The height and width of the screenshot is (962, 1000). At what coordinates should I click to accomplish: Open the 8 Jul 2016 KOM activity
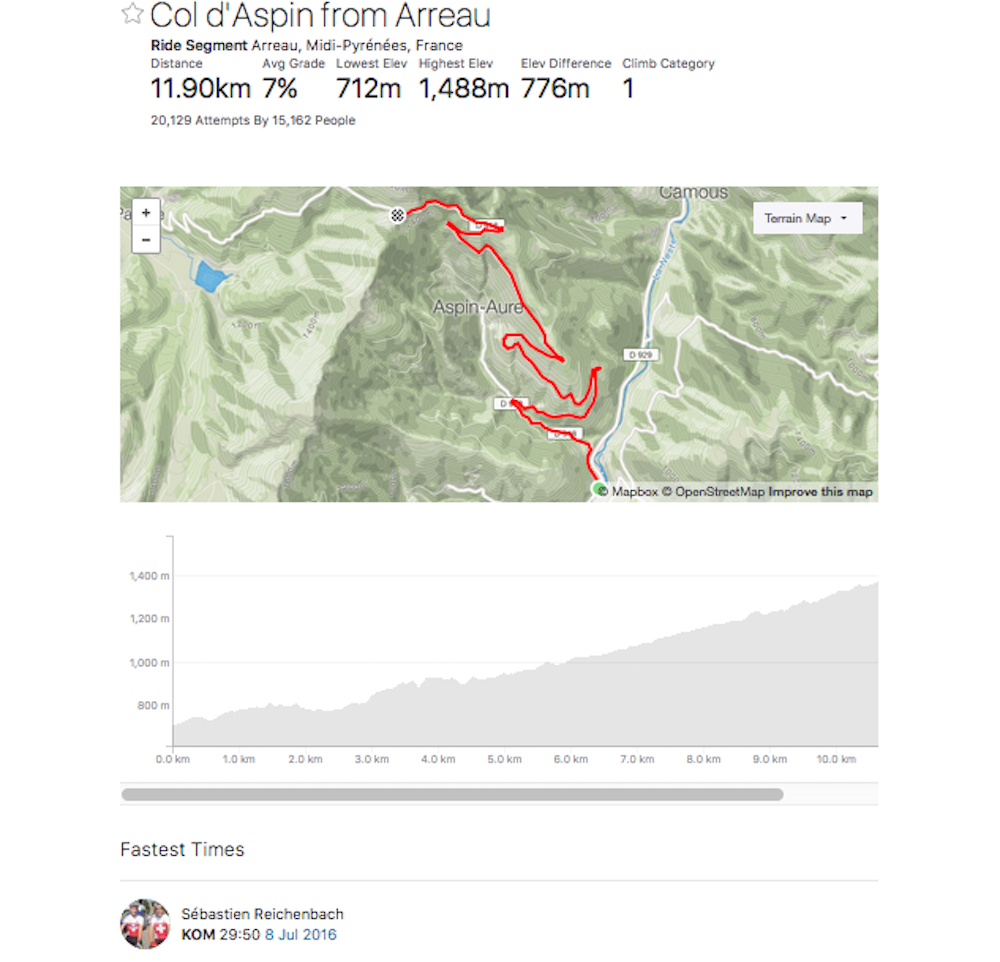300,935
